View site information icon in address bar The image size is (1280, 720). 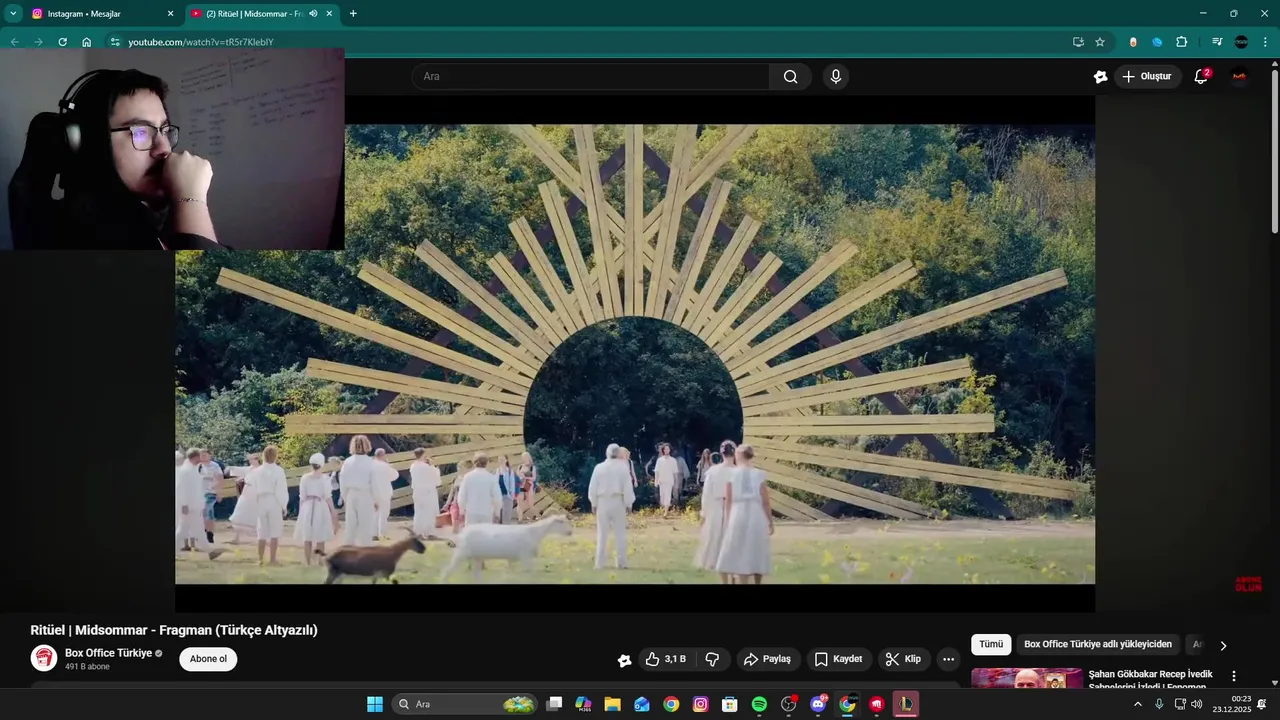(x=115, y=42)
